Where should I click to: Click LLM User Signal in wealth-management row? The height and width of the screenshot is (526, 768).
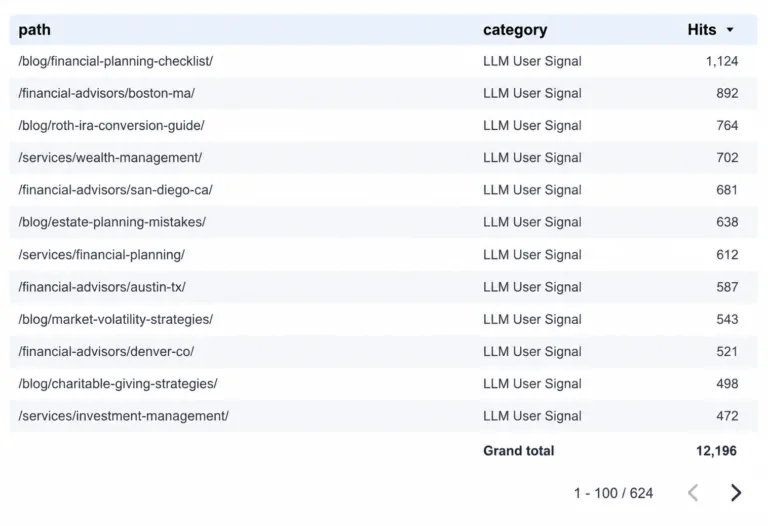532,158
